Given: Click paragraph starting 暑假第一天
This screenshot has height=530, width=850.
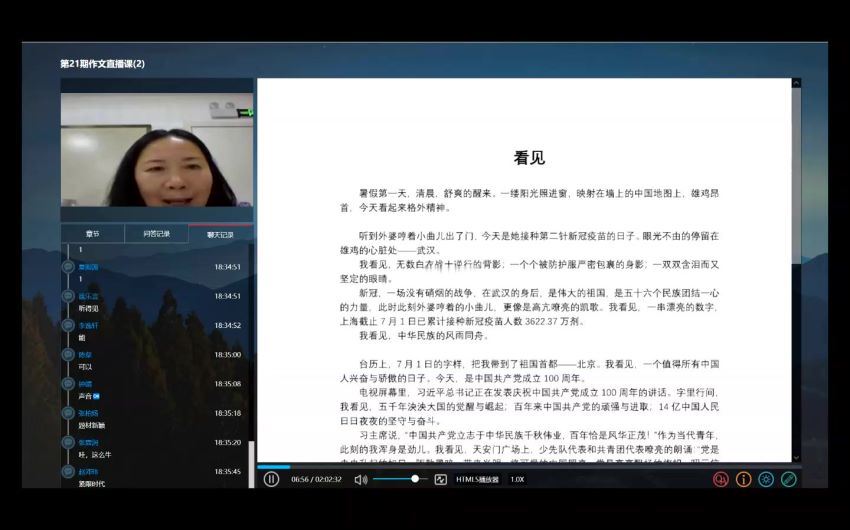Looking at the screenshot, I should coord(529,201).
